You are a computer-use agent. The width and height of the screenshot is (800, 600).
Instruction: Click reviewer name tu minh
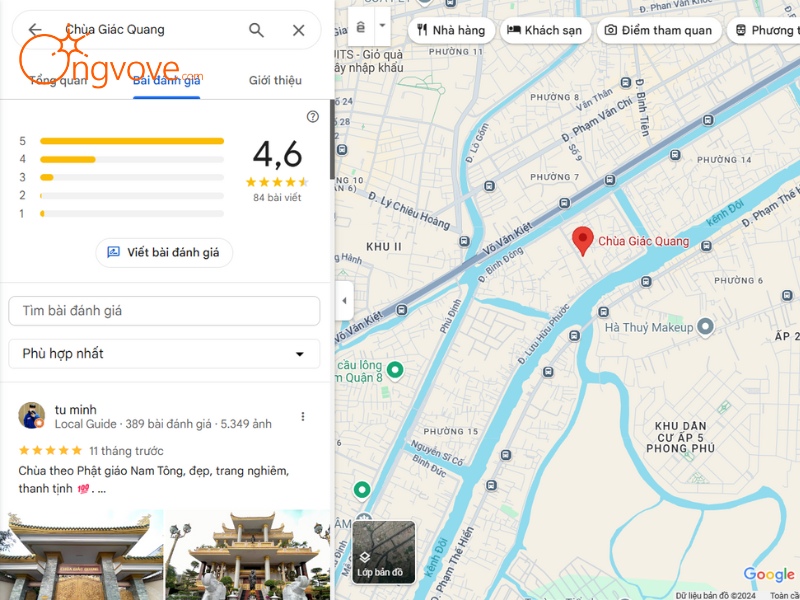coord(76,409)
